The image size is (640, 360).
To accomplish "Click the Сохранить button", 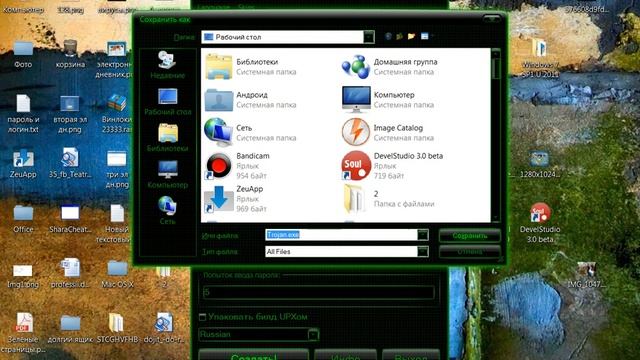I will tap(470, 236).
